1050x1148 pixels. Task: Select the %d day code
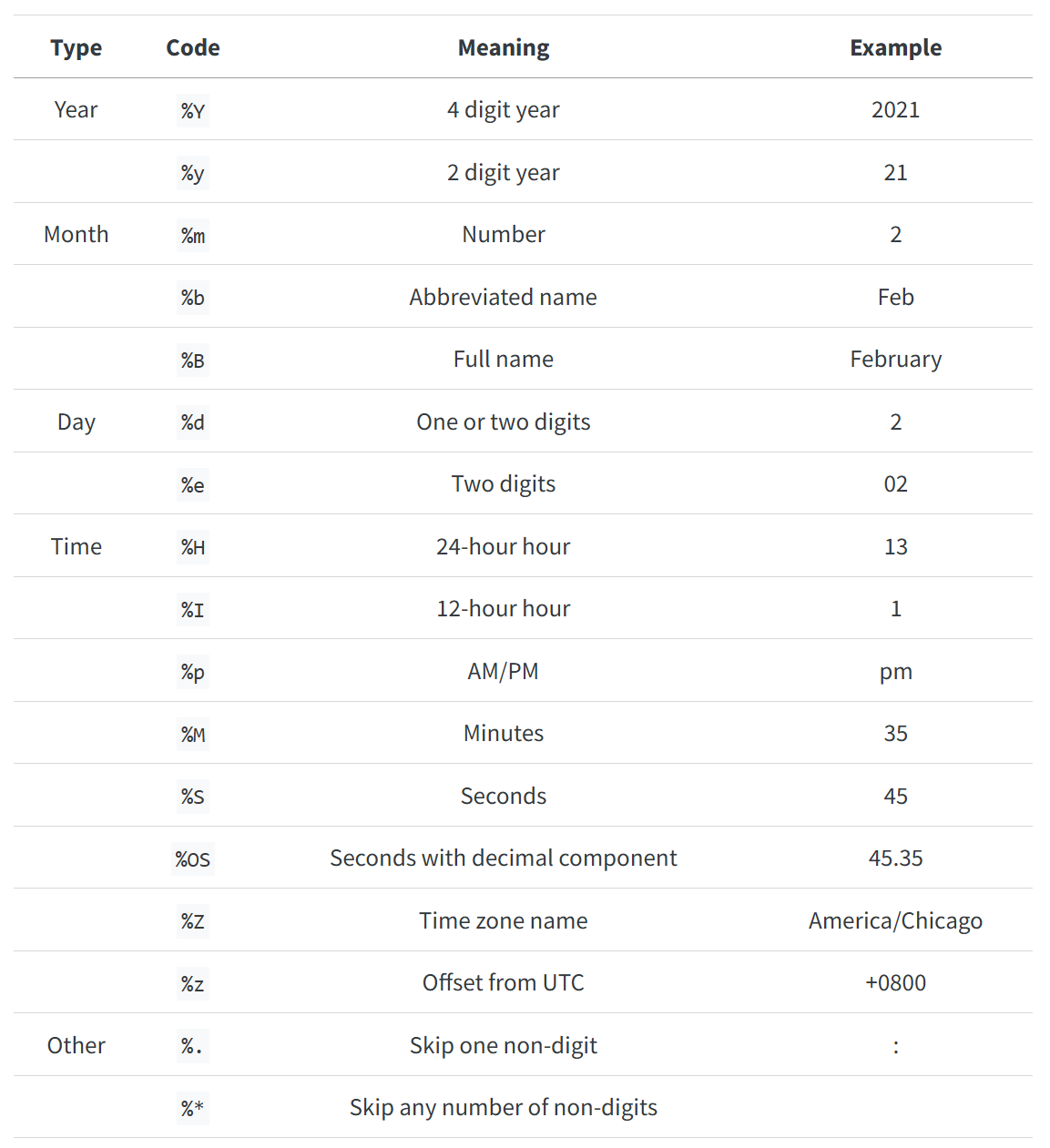(192, 422)
